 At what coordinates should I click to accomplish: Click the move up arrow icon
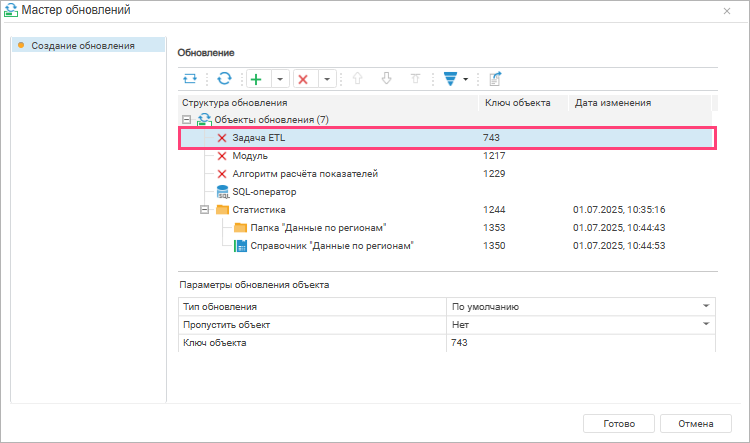(x=357, y=78)
